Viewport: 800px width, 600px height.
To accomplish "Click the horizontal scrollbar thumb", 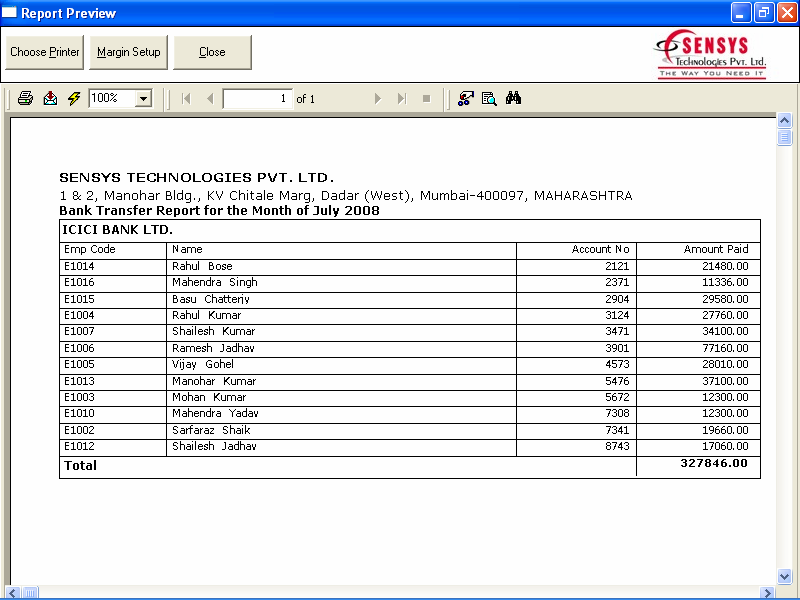I will tap(30, 593).
